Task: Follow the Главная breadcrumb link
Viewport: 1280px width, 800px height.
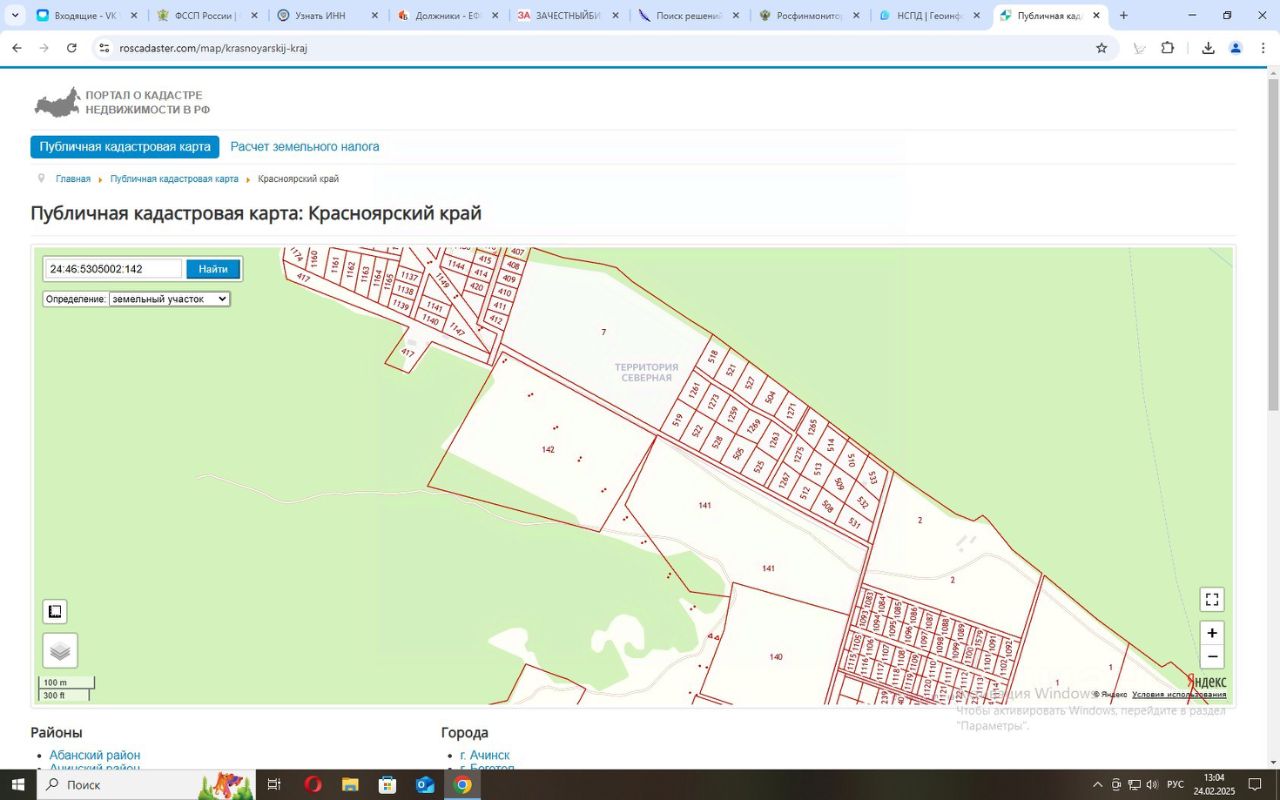Action: [x=73, y=179]
